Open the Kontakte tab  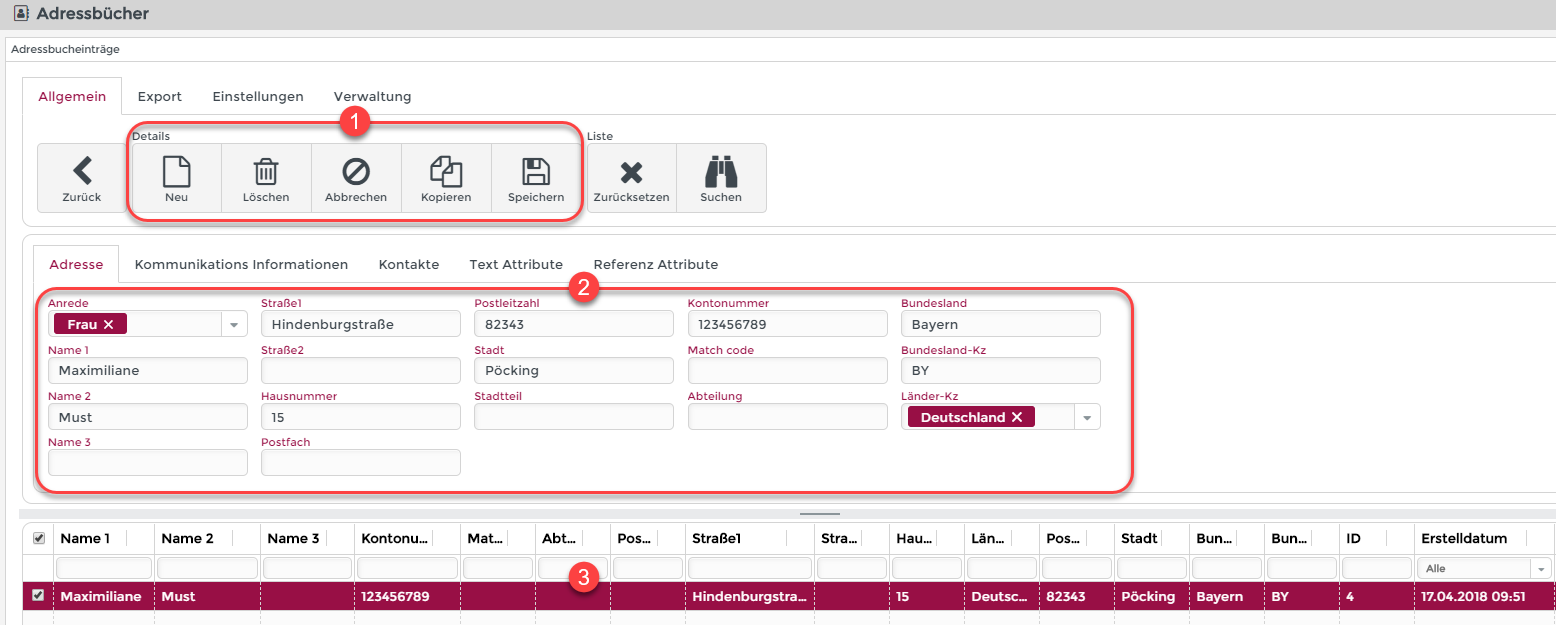click(x=409, y=265)
